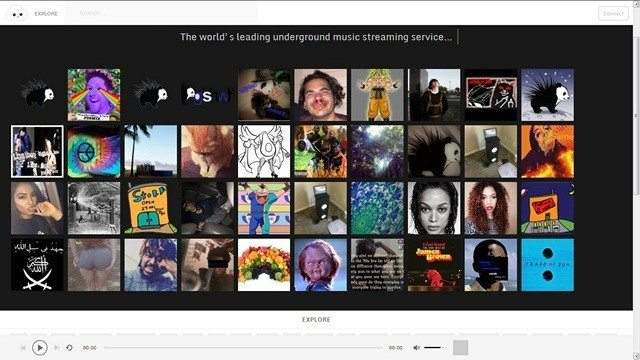Click the vertical scrollbar down arrow
Image resolution: width=640 pixels, height=360 pixels.
coord(636,356)
